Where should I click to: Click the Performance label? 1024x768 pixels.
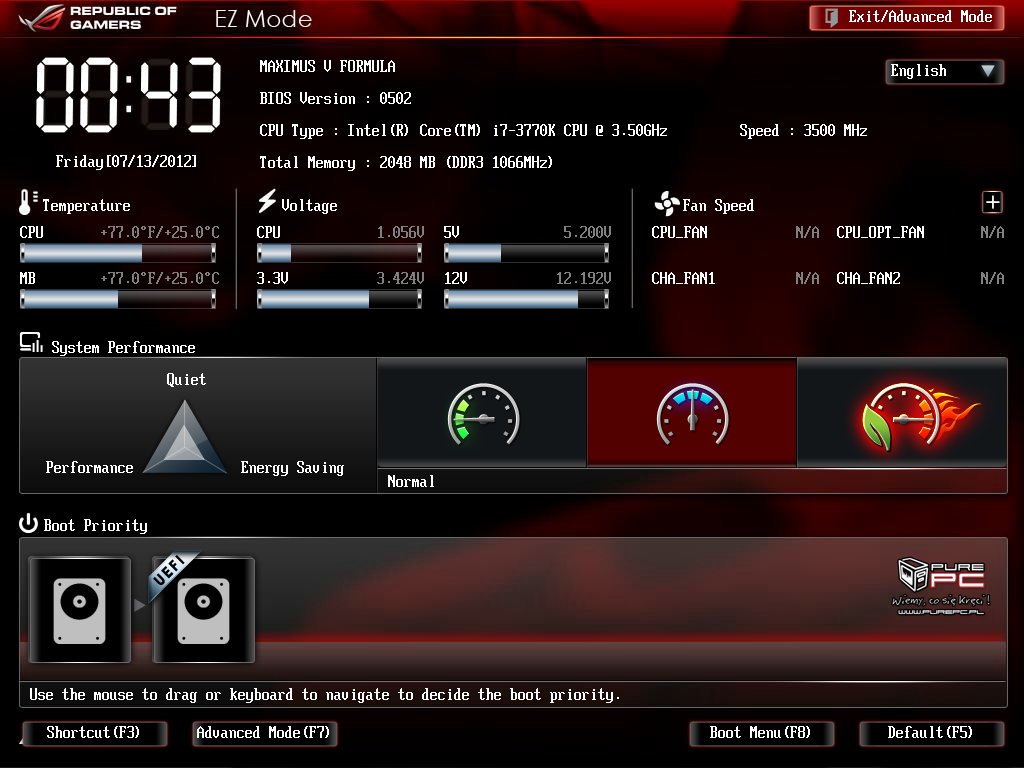coord(89,468)
